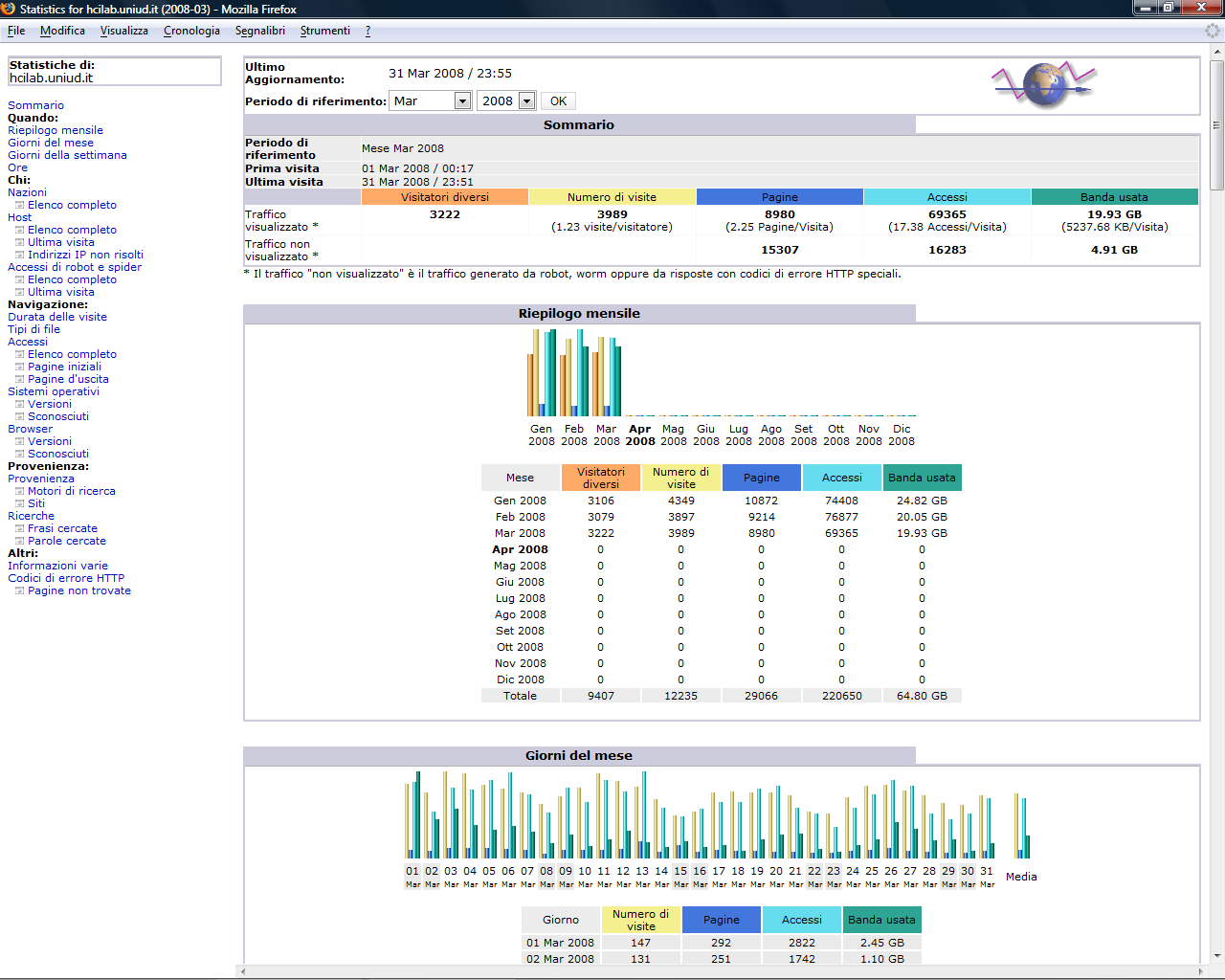
Task: Click list icon beside Pagine non trovate
Action: pyautogui.click(x=19, y=591)
